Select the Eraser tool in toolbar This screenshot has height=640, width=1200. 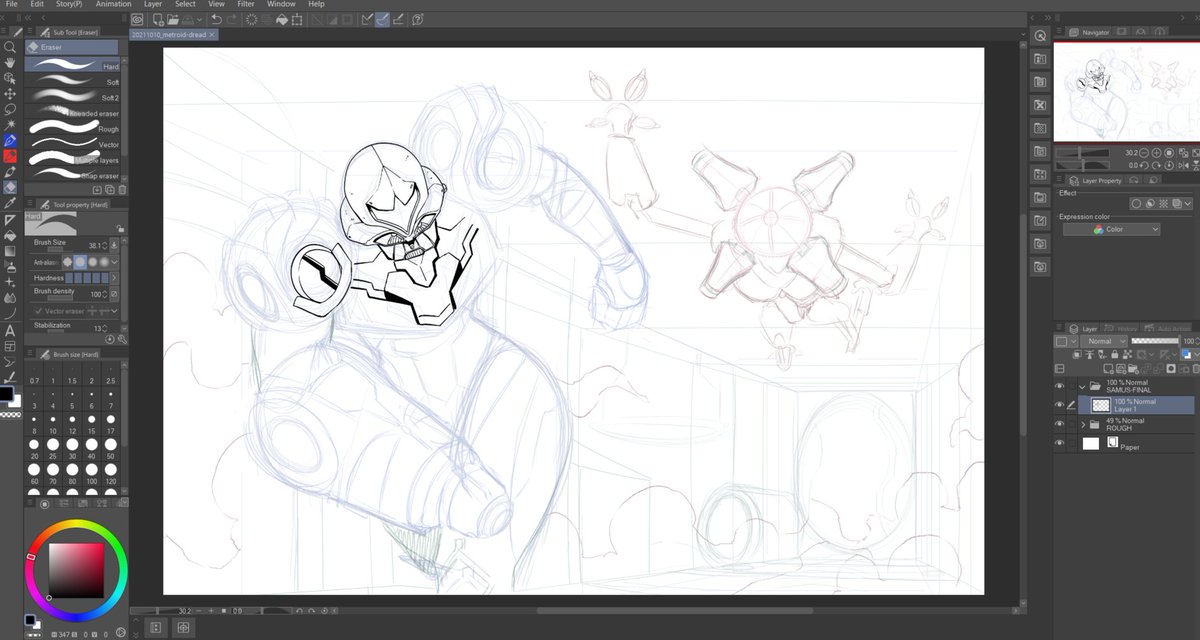coord(10,187)
